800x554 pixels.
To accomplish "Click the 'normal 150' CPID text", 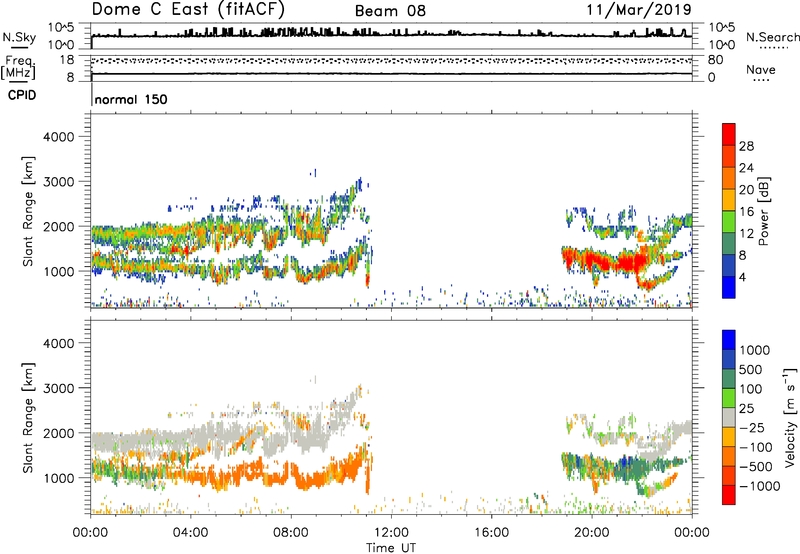I will 131,99.
